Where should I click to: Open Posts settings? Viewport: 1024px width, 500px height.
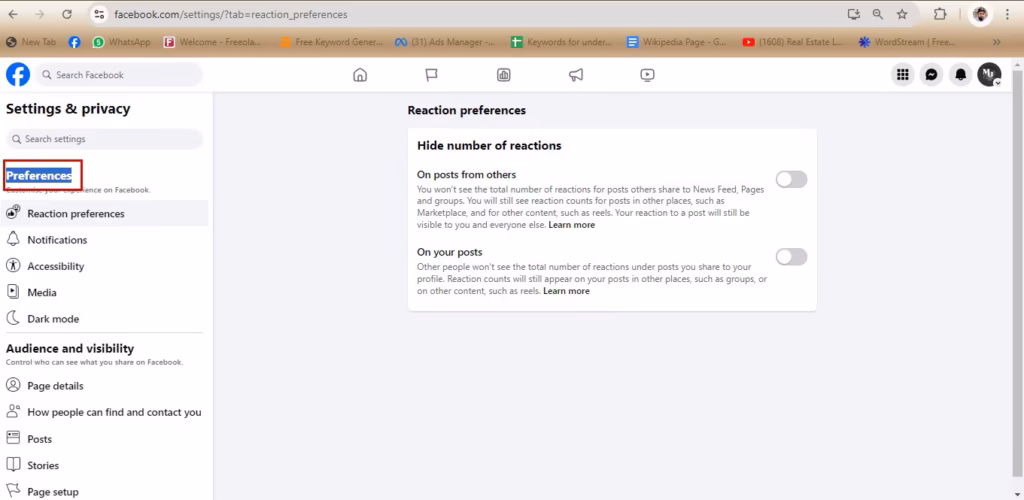point(104,439)
